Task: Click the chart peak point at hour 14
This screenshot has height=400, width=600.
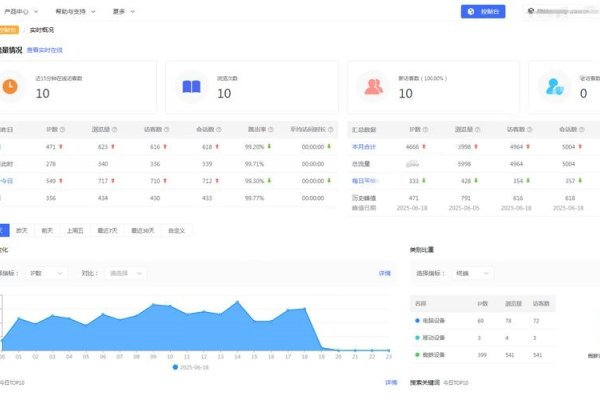Action: click(x=237, y=302)
